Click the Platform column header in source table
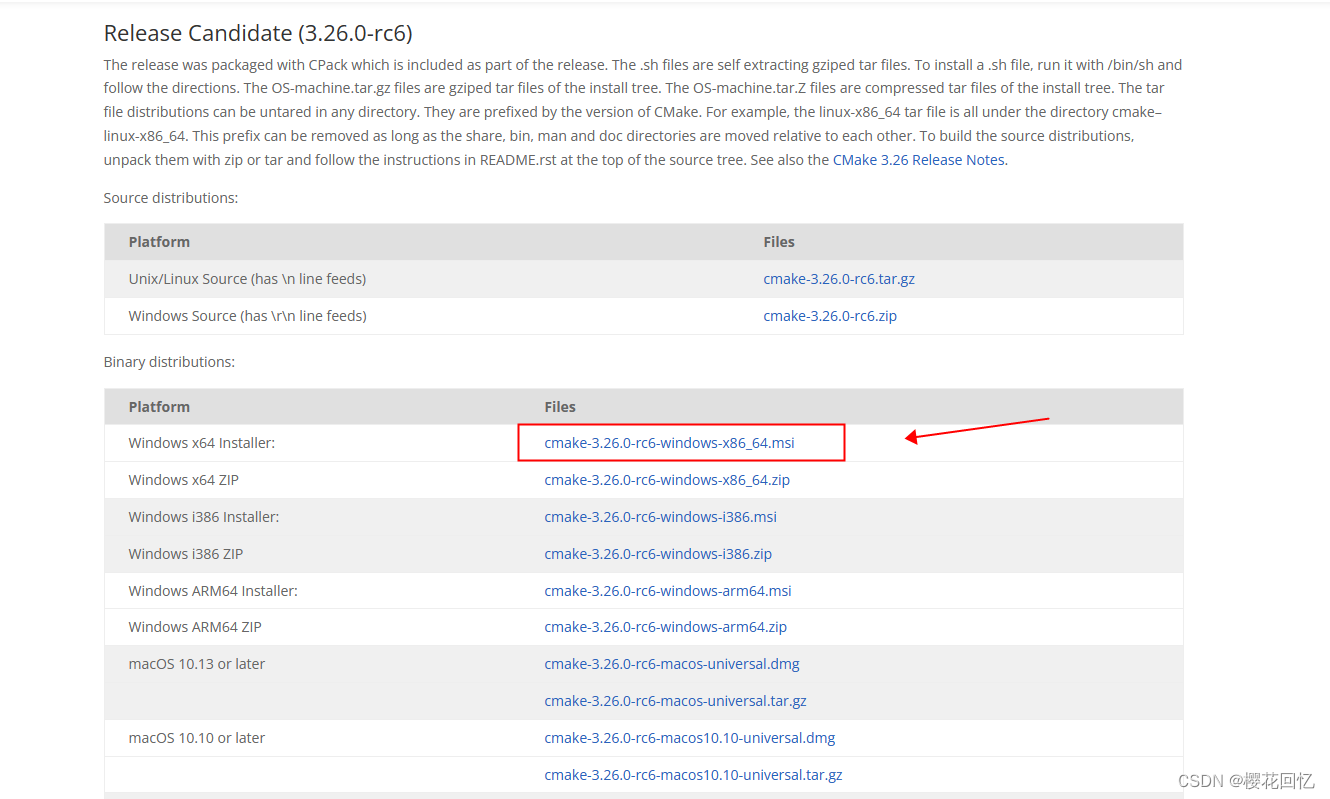The height and width of the screenshot is (799, 1330). [x=159, y=241]
